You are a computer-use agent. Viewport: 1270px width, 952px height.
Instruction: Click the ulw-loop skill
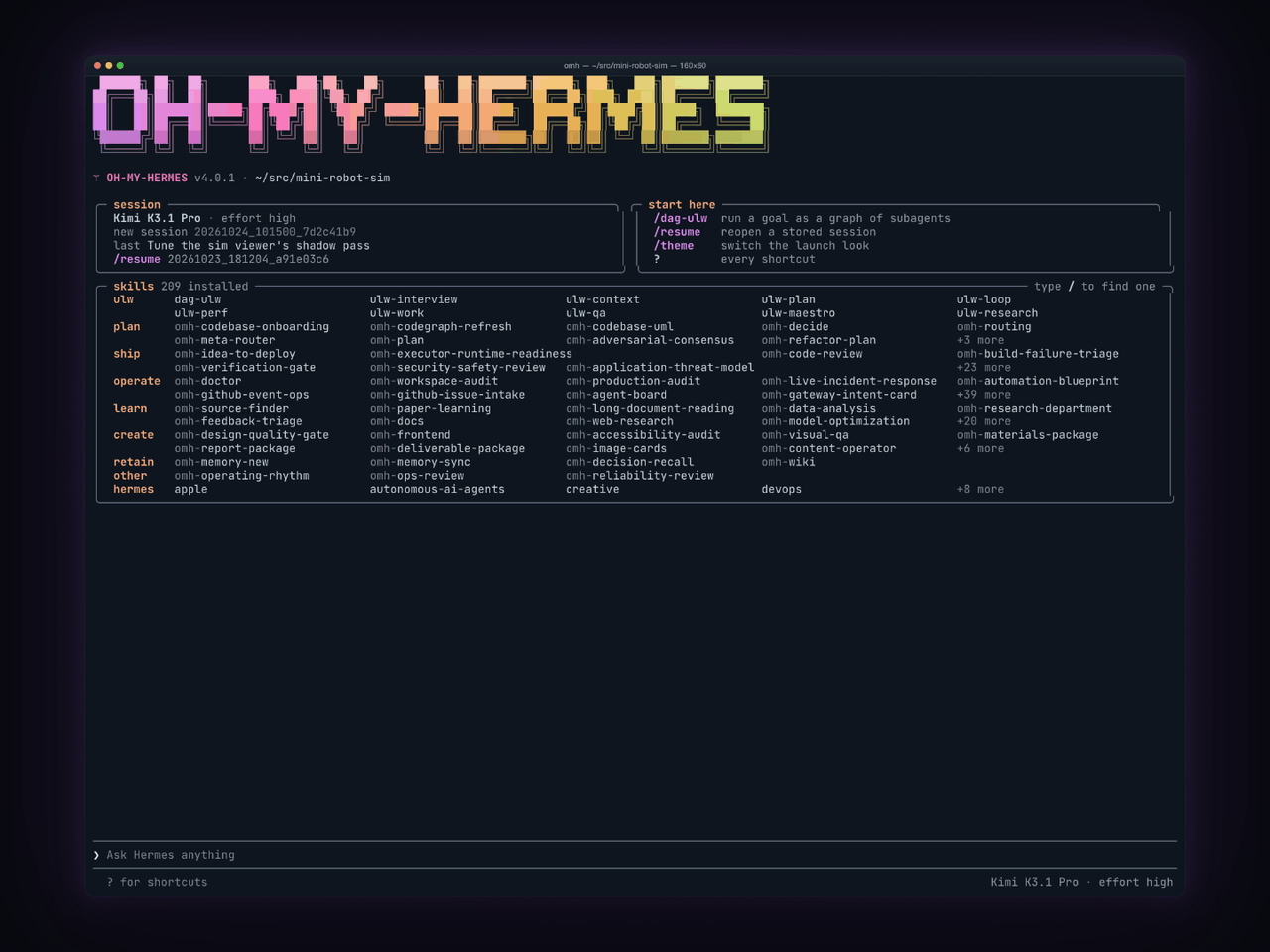click(984, 299)
